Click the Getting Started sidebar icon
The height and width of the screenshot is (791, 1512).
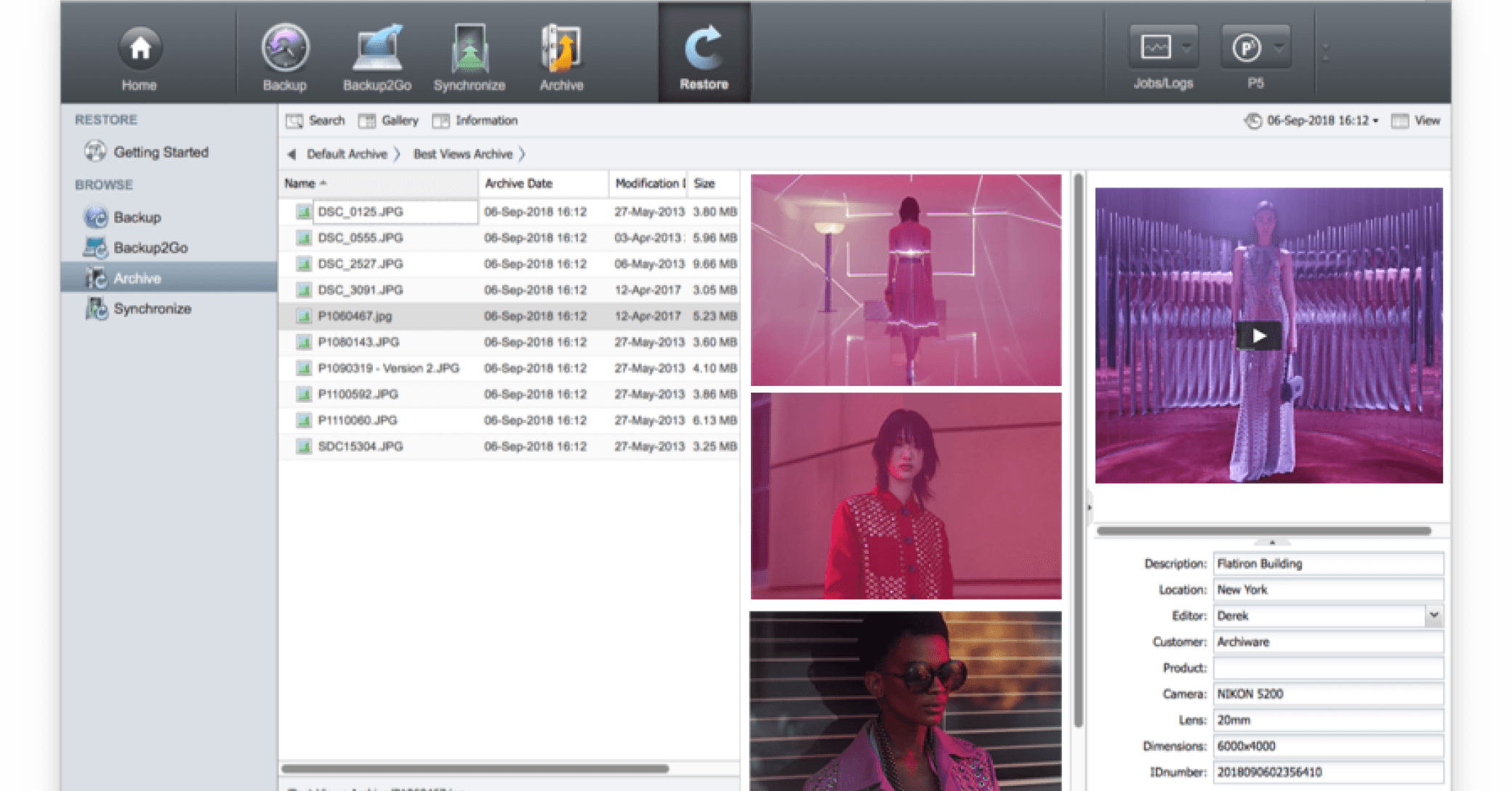(x=94, y=151)
